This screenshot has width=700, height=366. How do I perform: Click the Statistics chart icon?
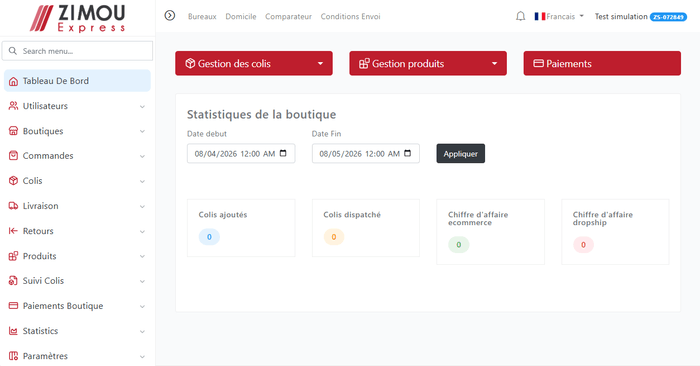(x=13, y=331)
